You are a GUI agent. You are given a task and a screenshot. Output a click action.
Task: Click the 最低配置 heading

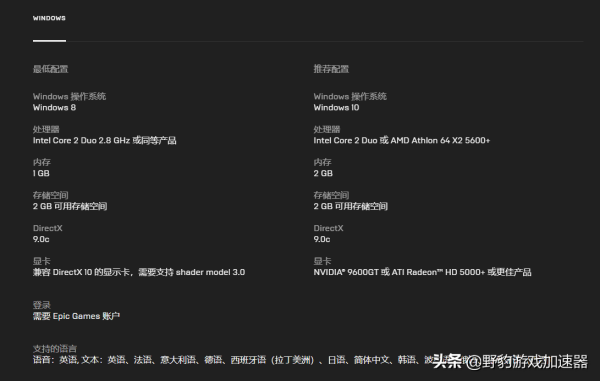click(x=51, y=69)
